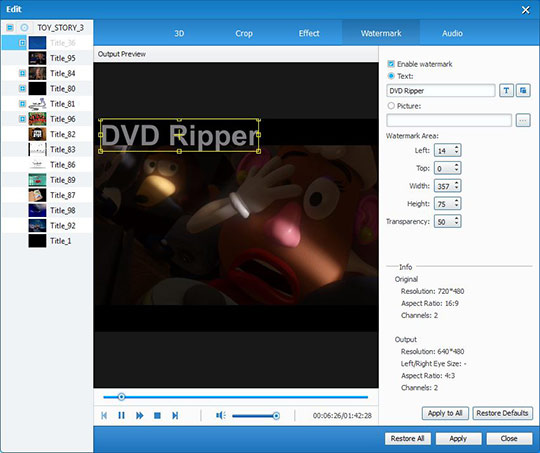Click the disc icon beside TOY_STORY_3
The height and width of the screenshot is (453, 540).
click(x=24, y=28)
